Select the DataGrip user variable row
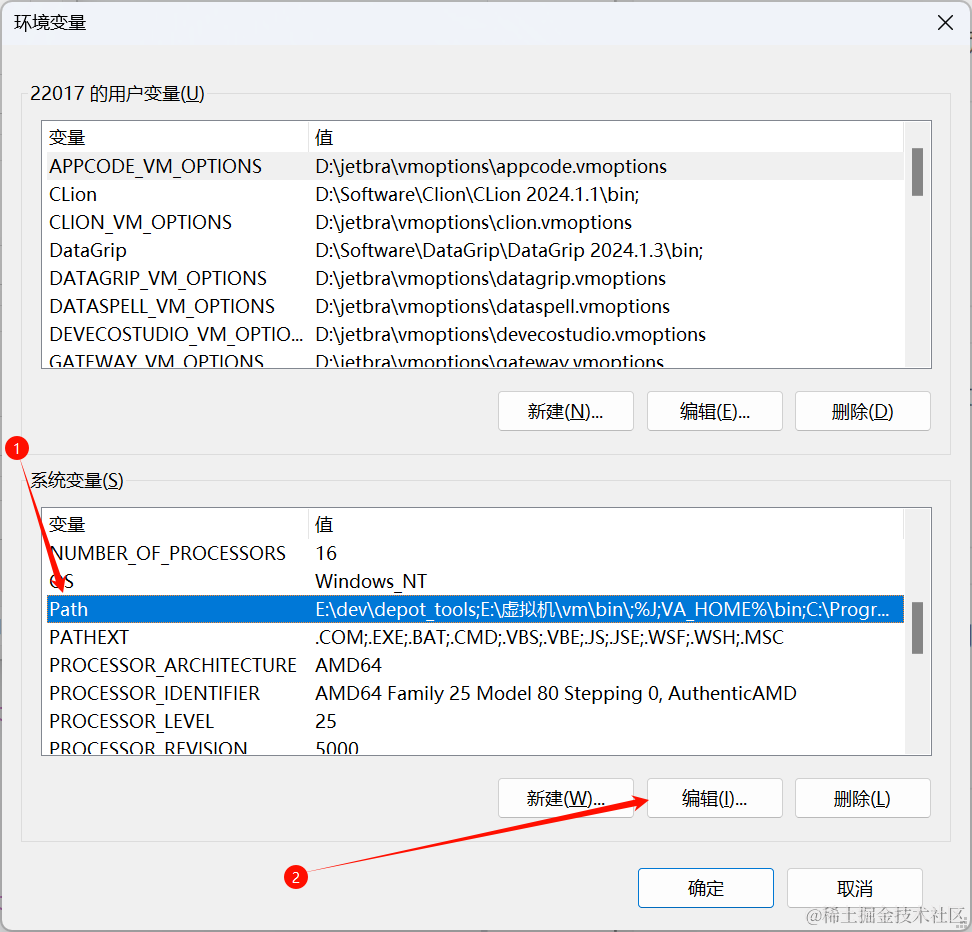Image resolution: width=972 pixels, height=932 pixels. point(475,250)
